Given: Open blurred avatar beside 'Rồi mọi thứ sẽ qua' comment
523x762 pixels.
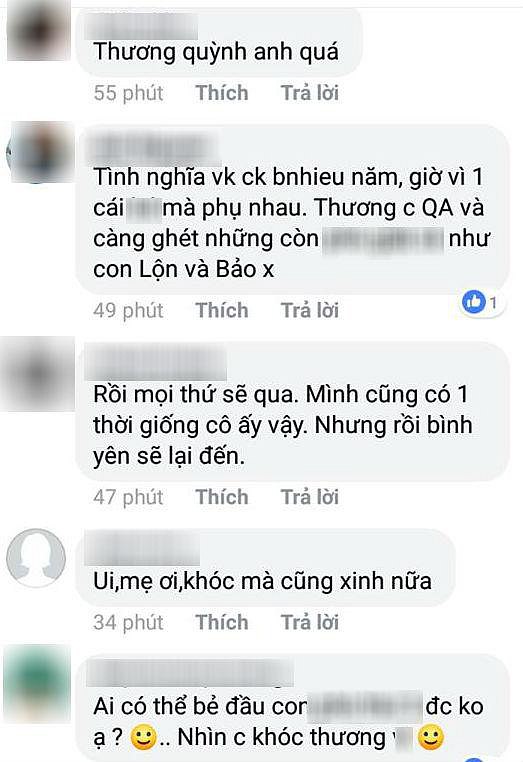Looking at the screenshot, I should tap(38, 373).
